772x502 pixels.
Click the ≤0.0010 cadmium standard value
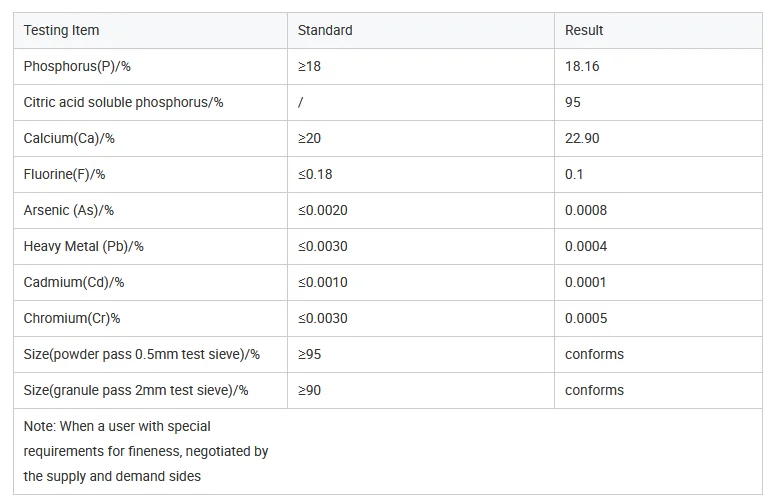[x=323, y=282]
